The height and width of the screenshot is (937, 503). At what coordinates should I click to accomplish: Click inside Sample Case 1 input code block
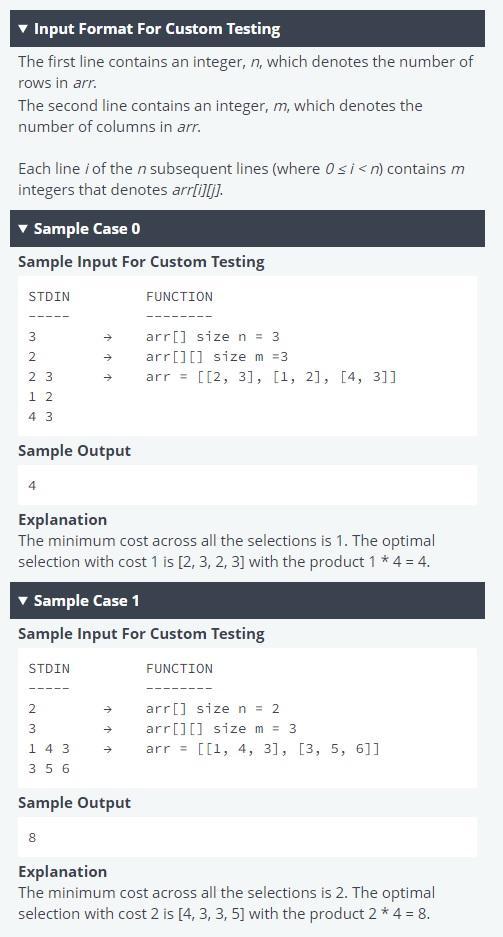coord(247,718)
